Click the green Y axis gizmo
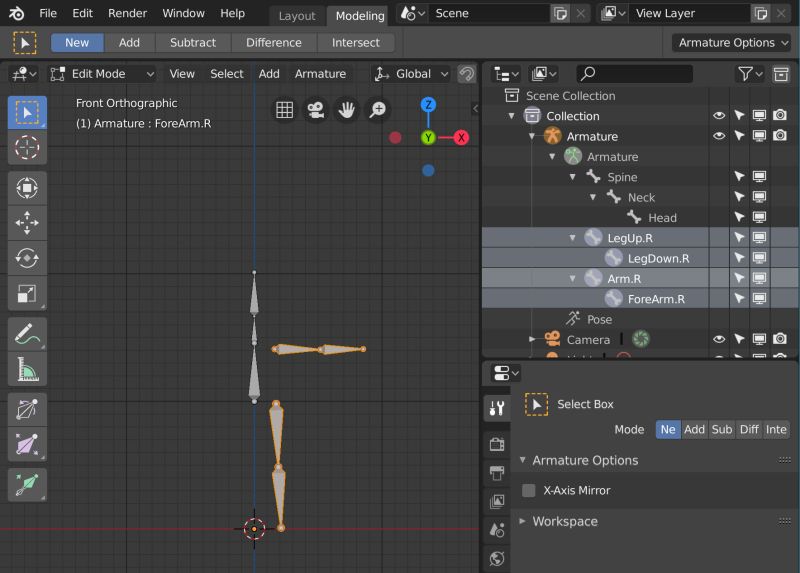The height and width of the screenshot is (573, 800). [428, 137]
